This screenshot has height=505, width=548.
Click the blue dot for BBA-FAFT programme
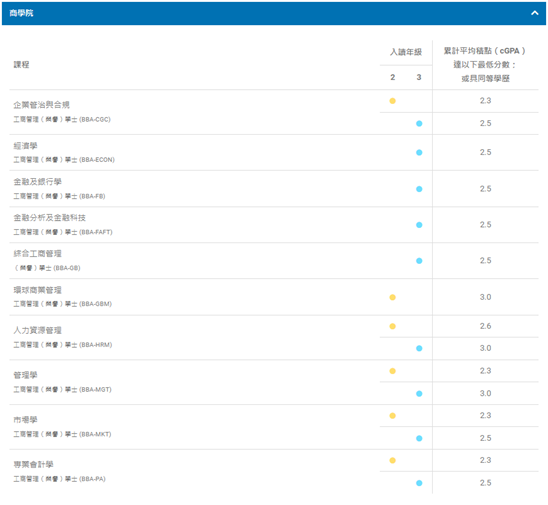pyautogui.click(x=419, y=225)
